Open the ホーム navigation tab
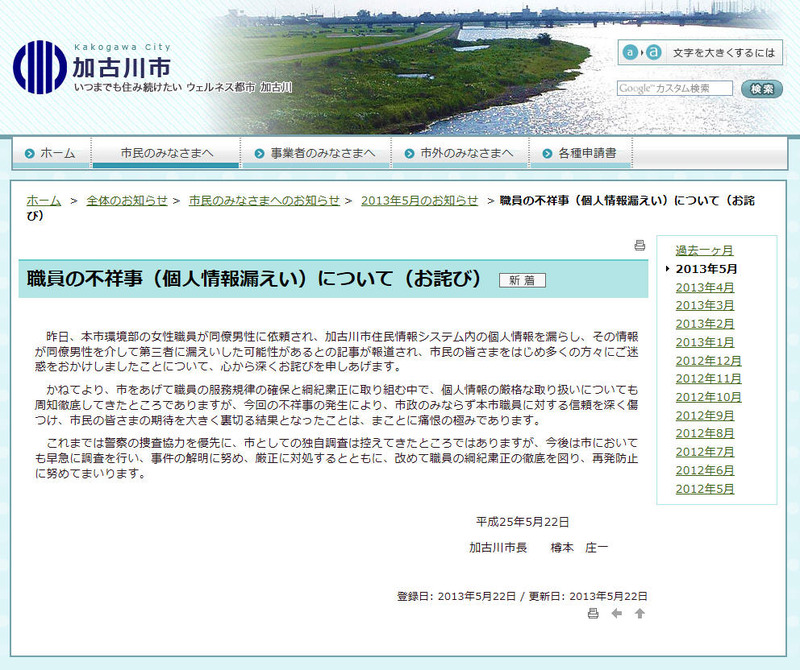 pyautogui.click(x=51, y=153)
